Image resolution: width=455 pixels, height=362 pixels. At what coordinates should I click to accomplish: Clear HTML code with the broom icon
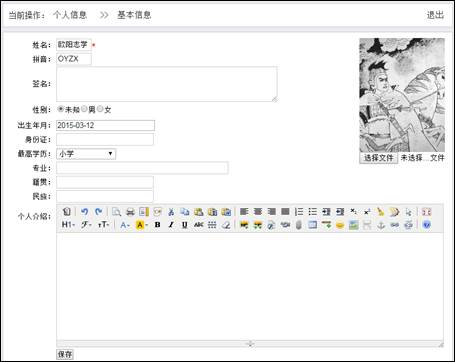click(381, 212)
